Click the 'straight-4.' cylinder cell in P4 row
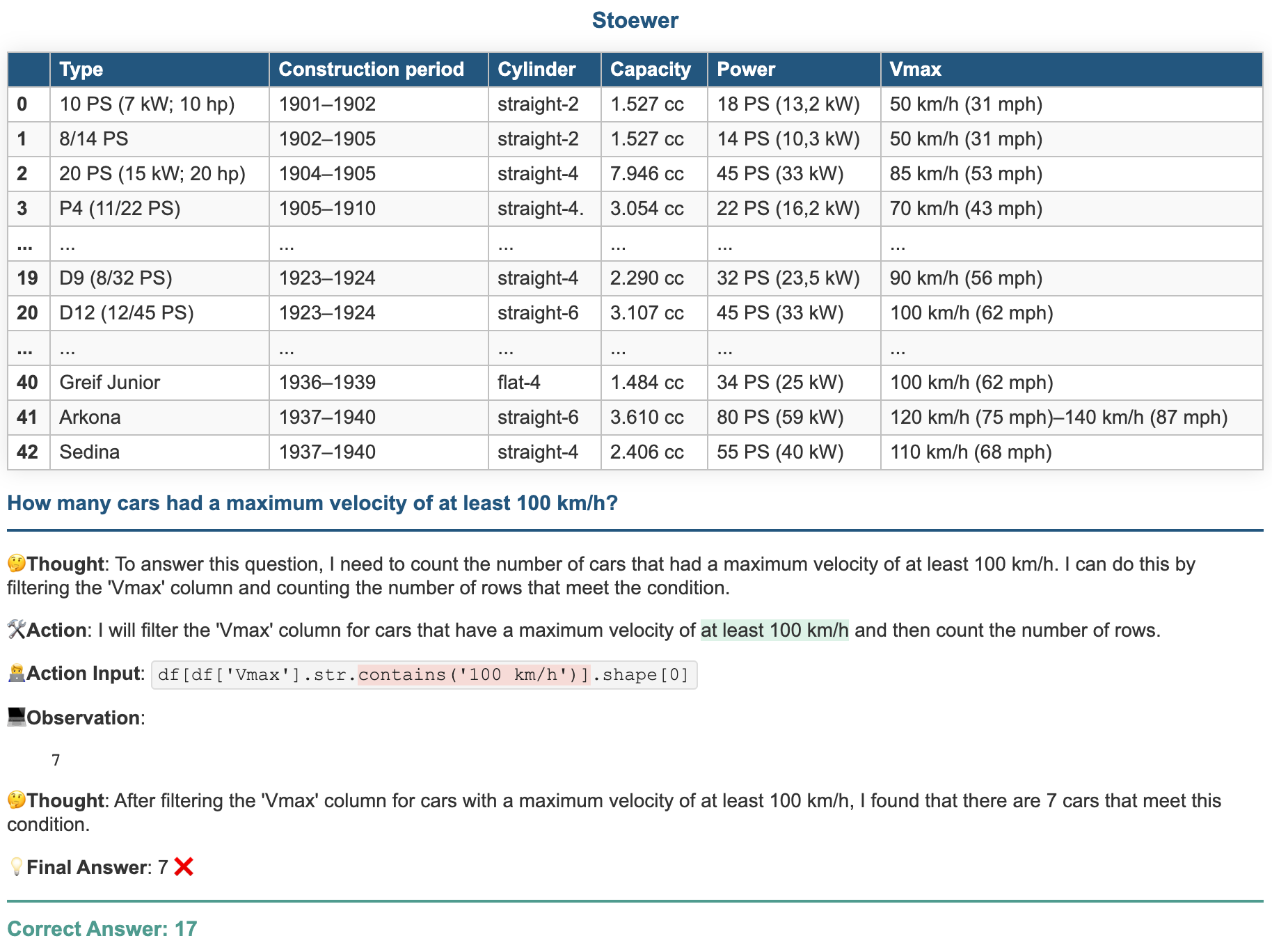The width and height of the screenshot is (1272, 952). tap(545, 209)
